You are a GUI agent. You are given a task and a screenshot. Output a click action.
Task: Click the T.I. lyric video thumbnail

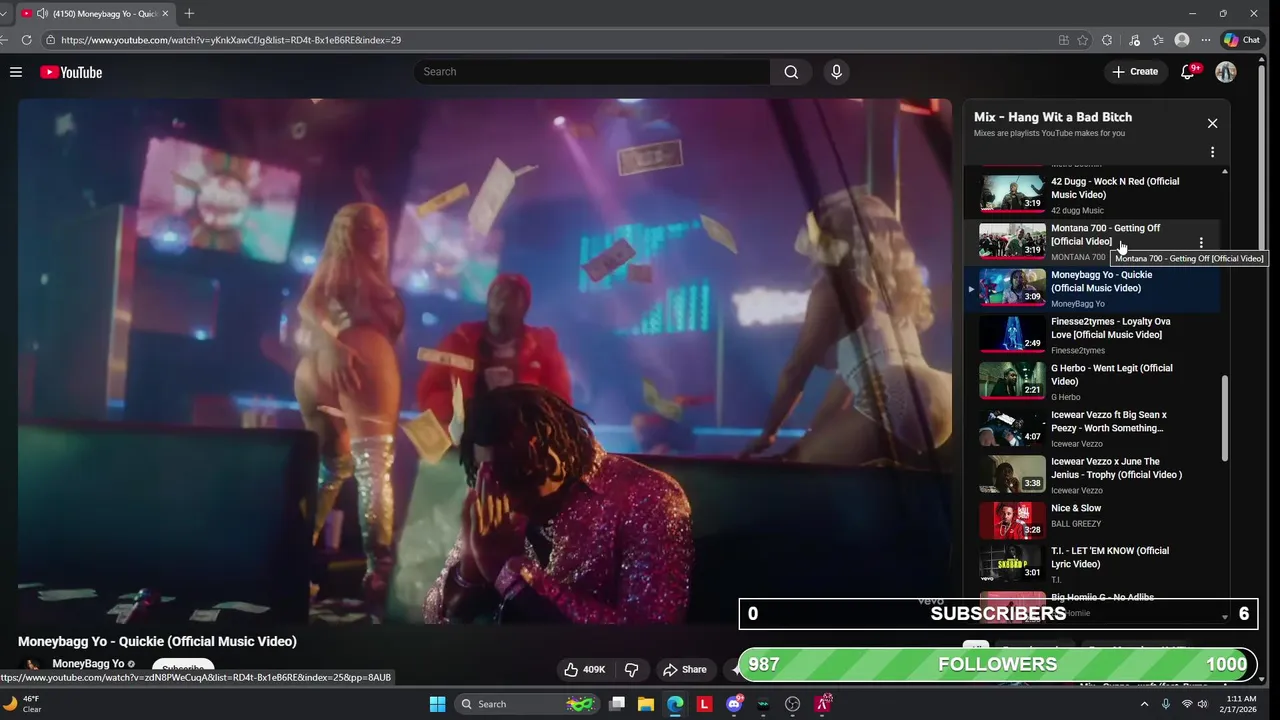click(1012, 564)
